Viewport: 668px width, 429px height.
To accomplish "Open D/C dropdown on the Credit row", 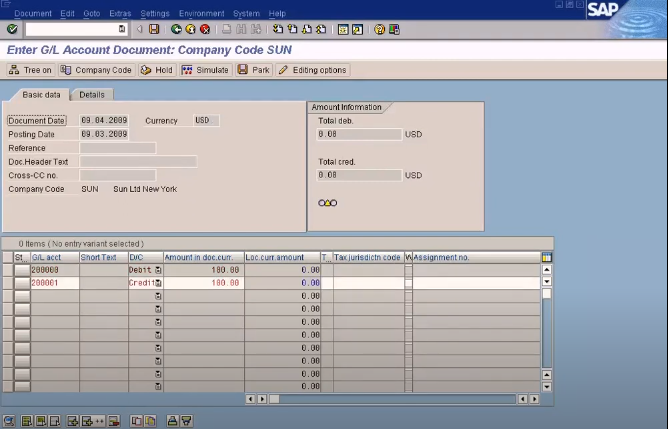I will (158, 283).
